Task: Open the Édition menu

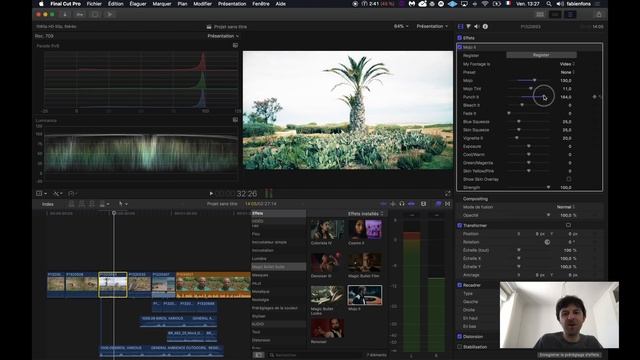Action: pyautogui.click(x=116, y=4)
